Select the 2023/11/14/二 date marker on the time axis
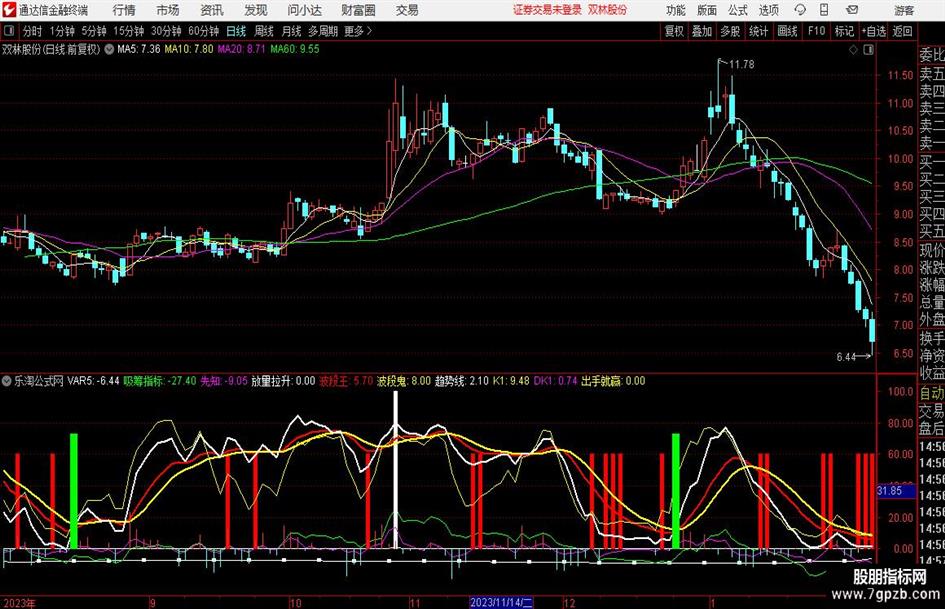Image resolution: width=945 pixels, height=609 pixels. coord(501,602)
